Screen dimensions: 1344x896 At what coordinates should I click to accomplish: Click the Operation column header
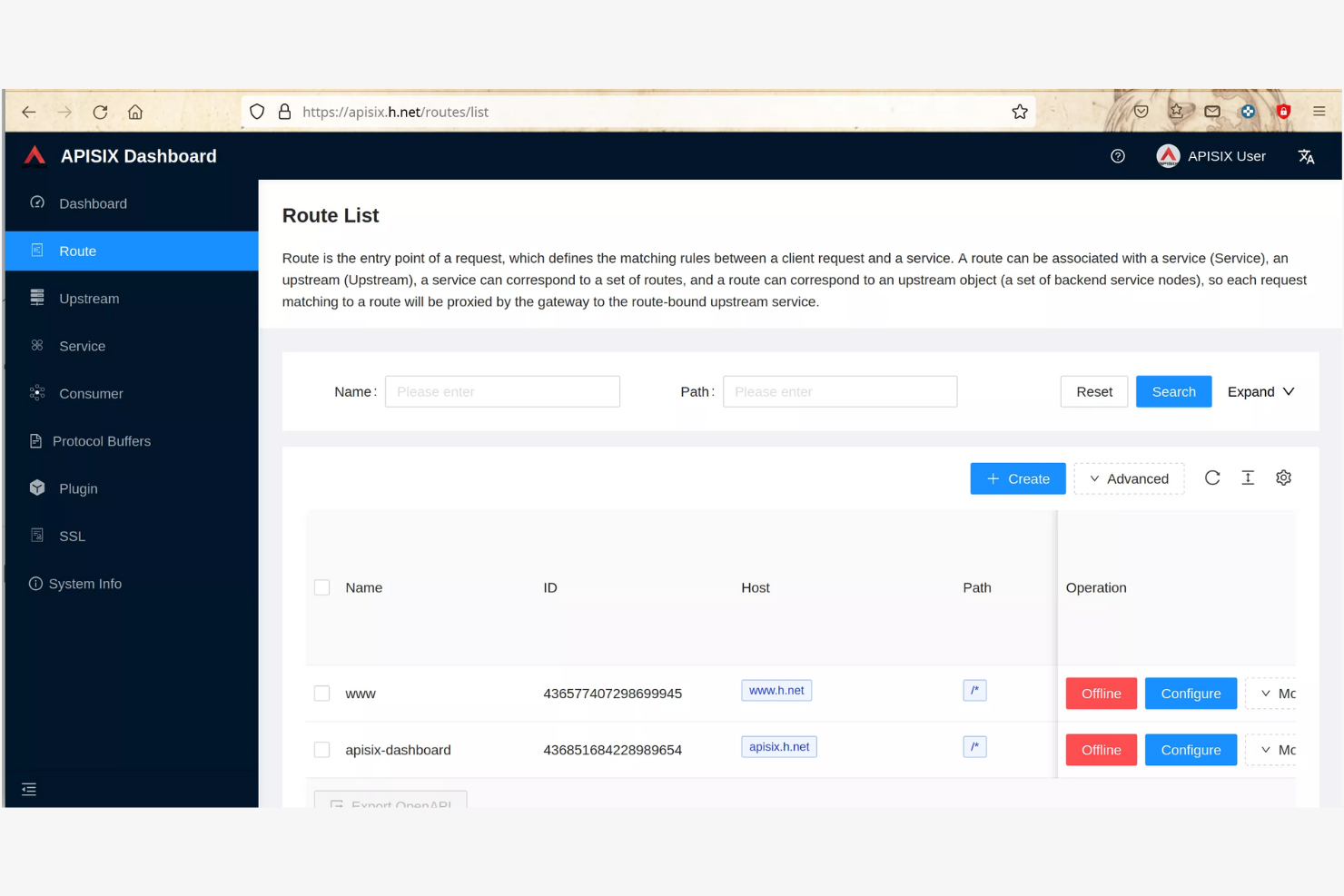(1096, 587)
